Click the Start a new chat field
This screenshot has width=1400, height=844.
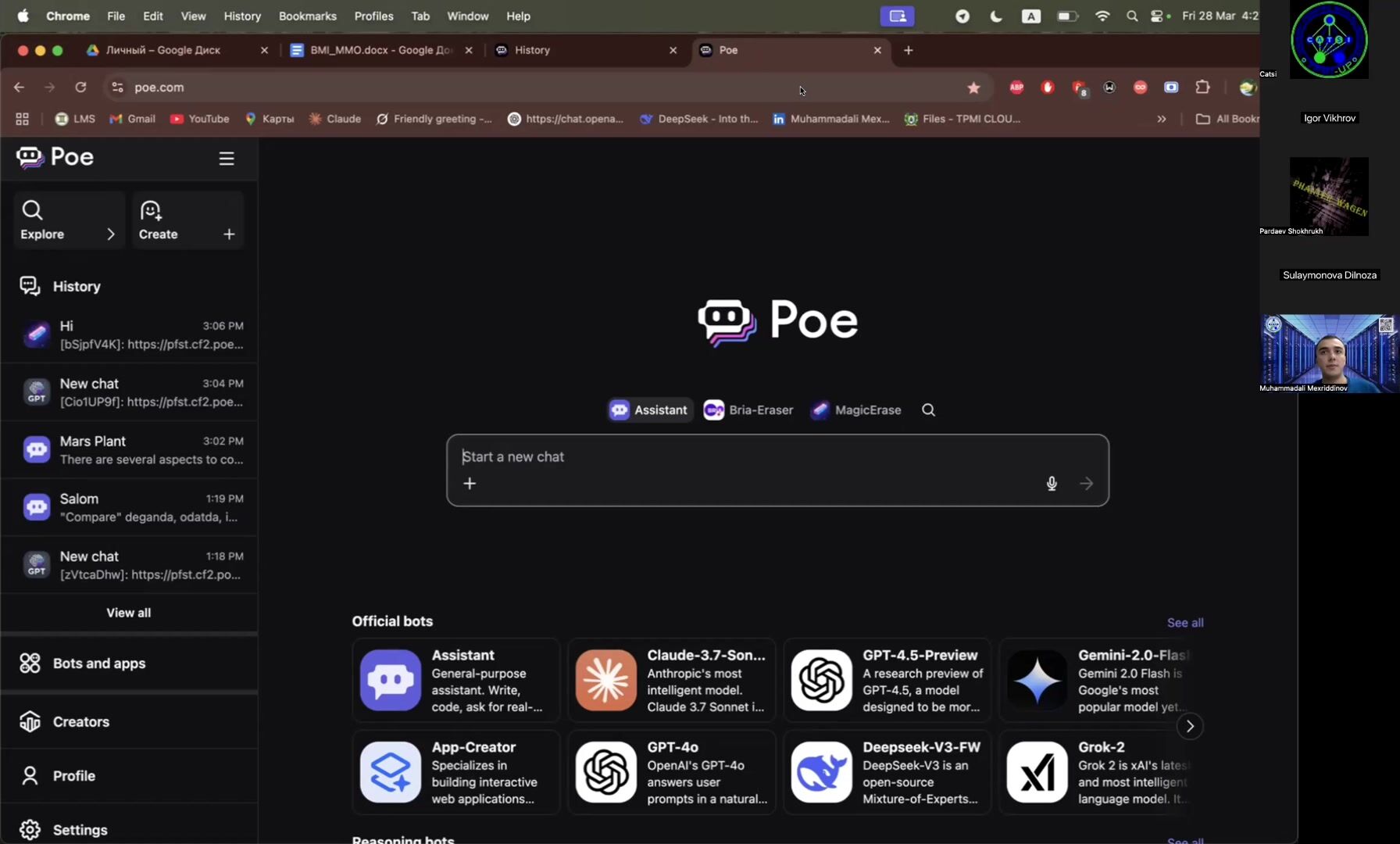(x=777, y=457)
